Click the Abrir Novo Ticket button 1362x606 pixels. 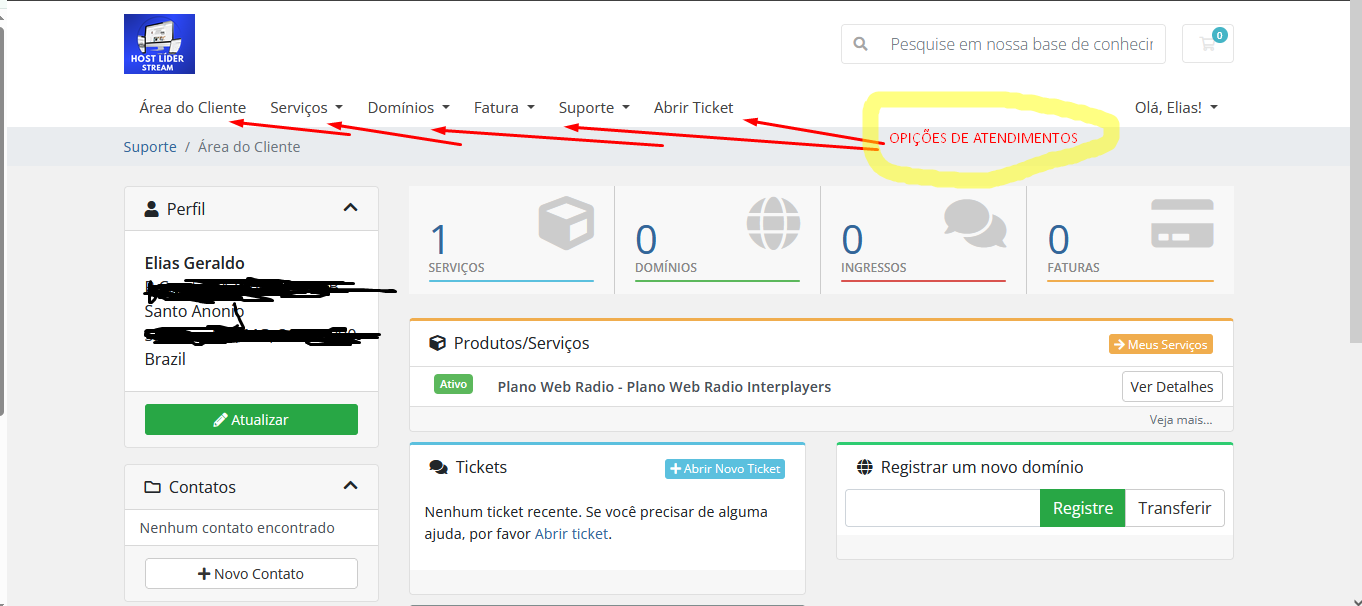tap(725, 468)
